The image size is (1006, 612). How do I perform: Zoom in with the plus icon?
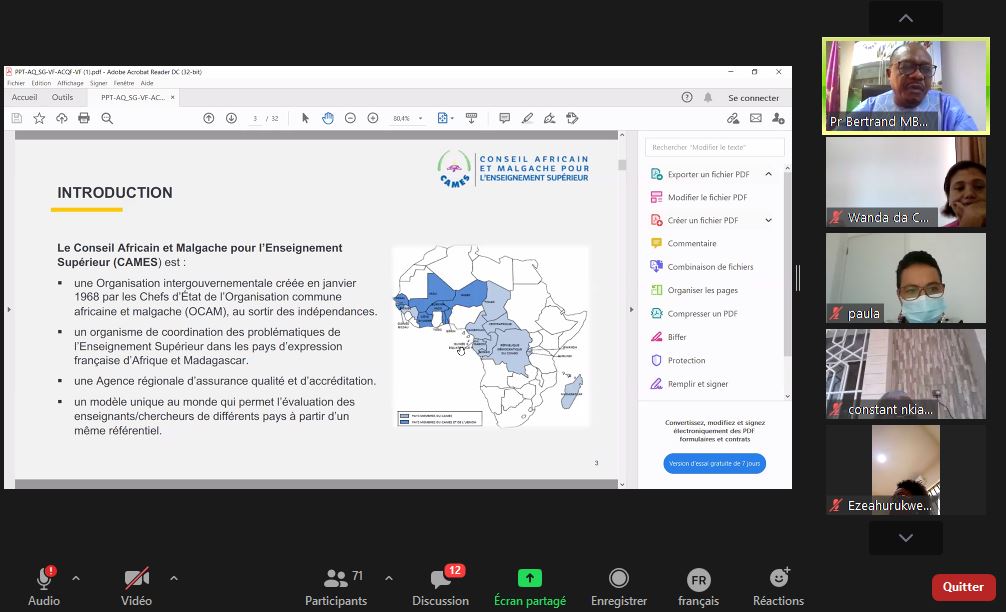coord(373,118)
